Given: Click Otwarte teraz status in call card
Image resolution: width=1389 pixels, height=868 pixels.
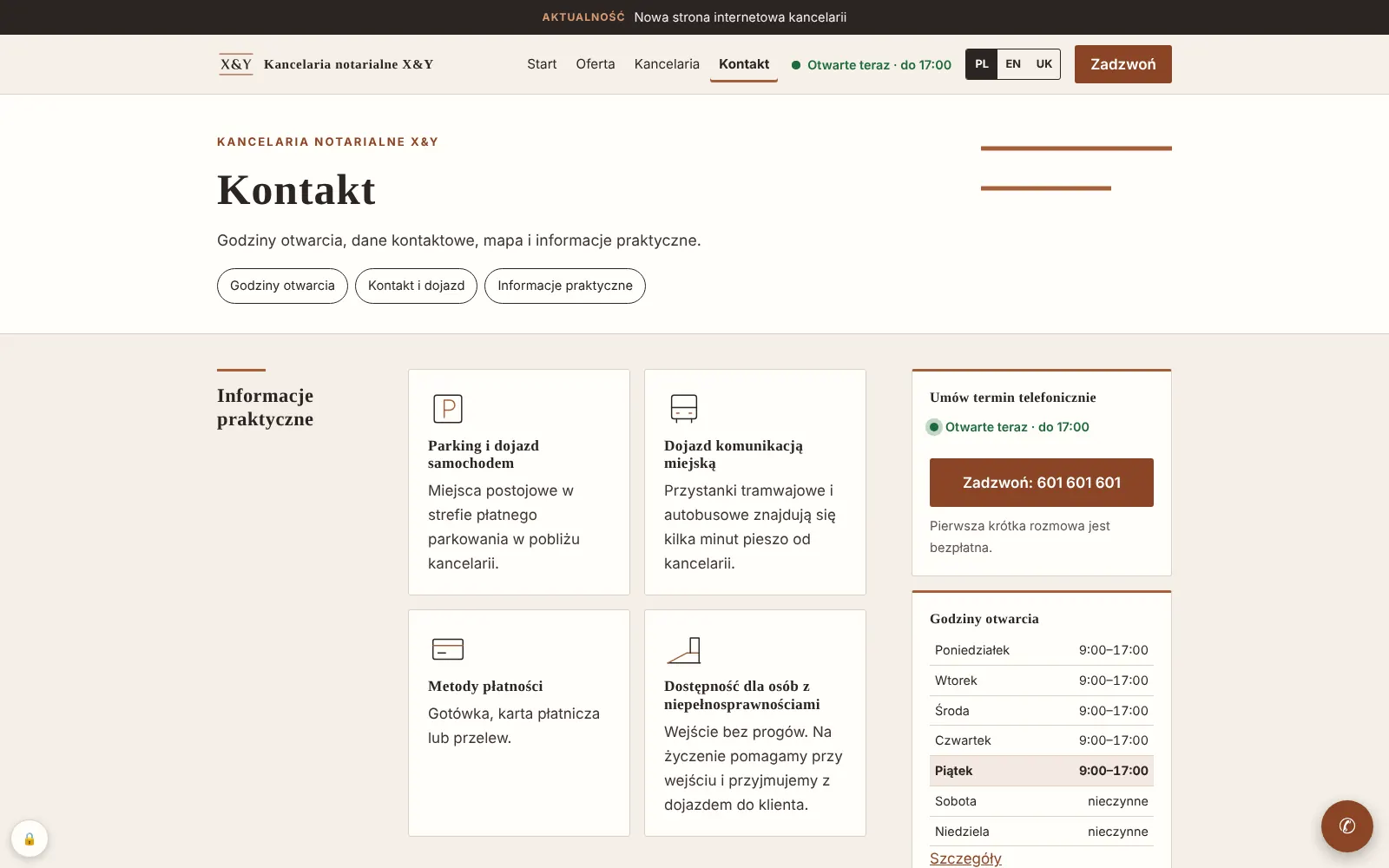Looking at the screenshot, I should point(1017,427).
